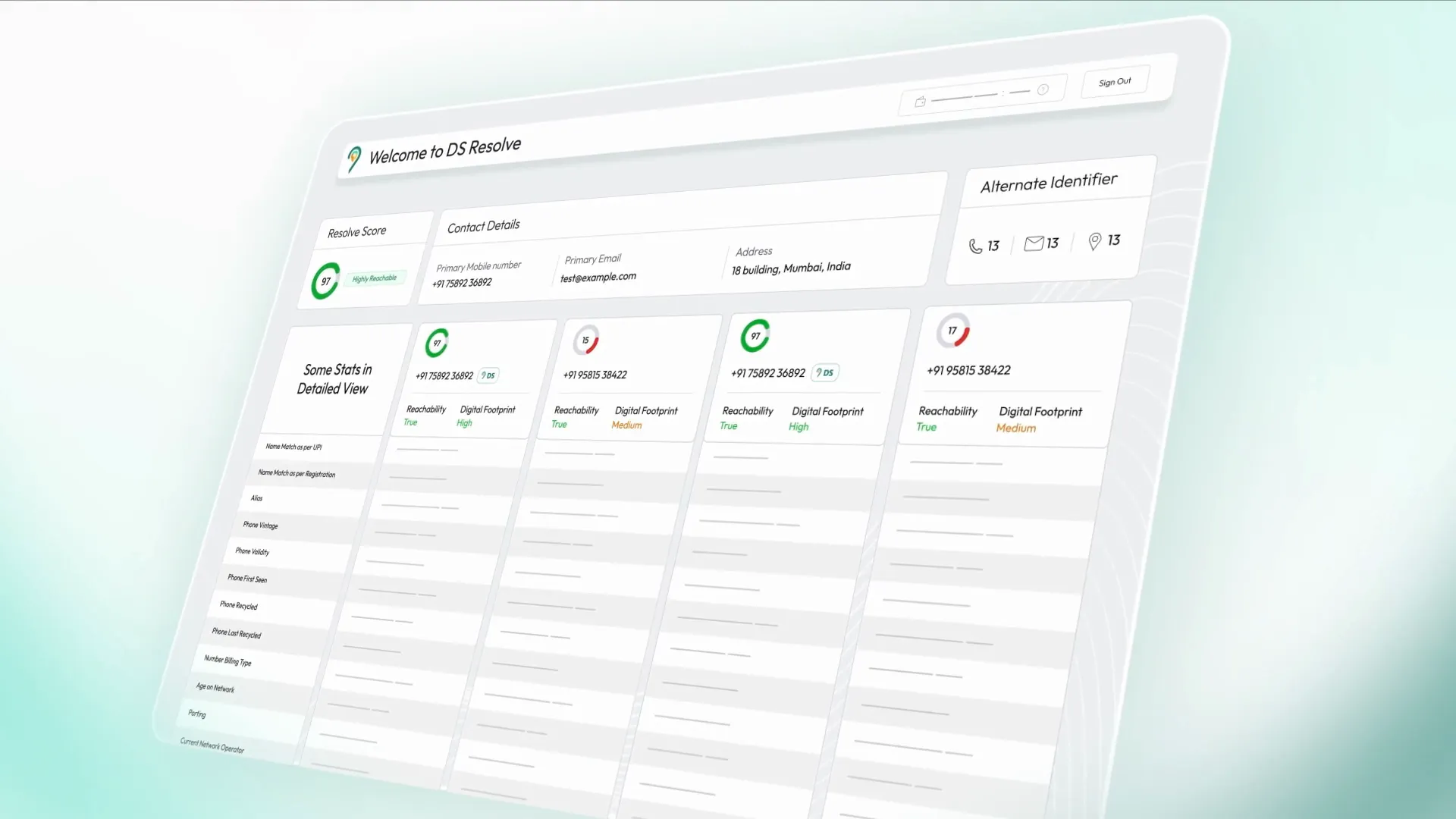Click the test@example.com email link

(598, 276)
